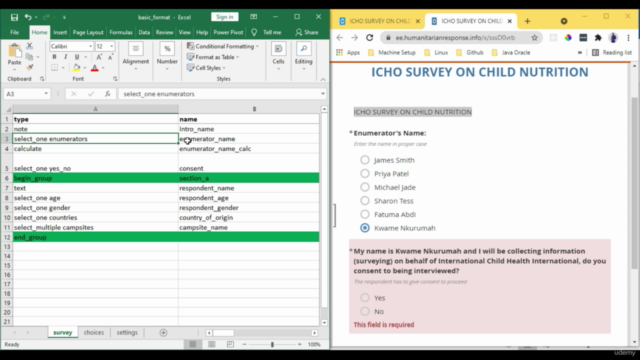Image resolution: width=640 pixels, height=360 pixels.
Task: Open the File tab in Excel
Action: coord(14,32)
